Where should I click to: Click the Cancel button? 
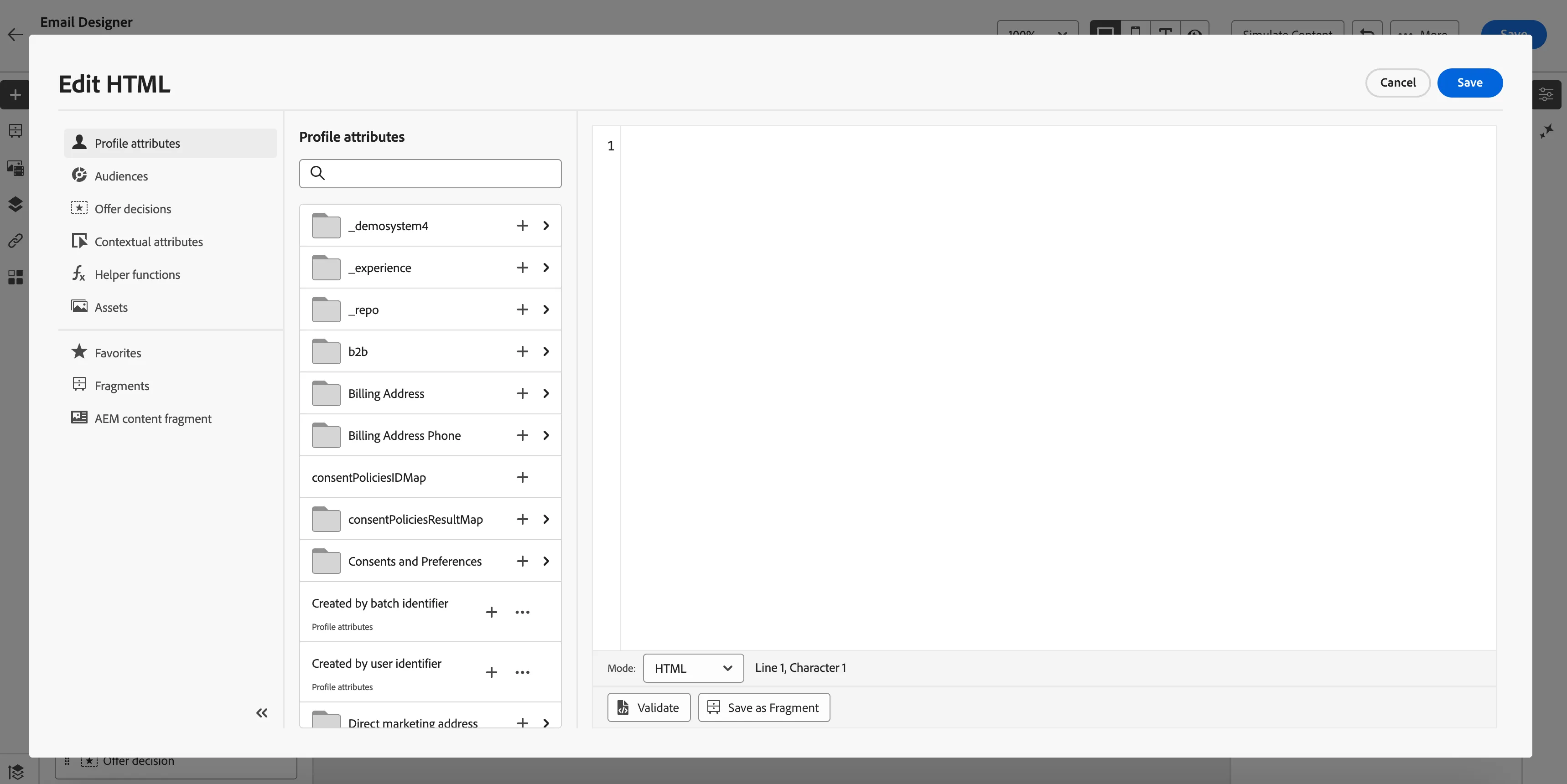click(1397, 83)
